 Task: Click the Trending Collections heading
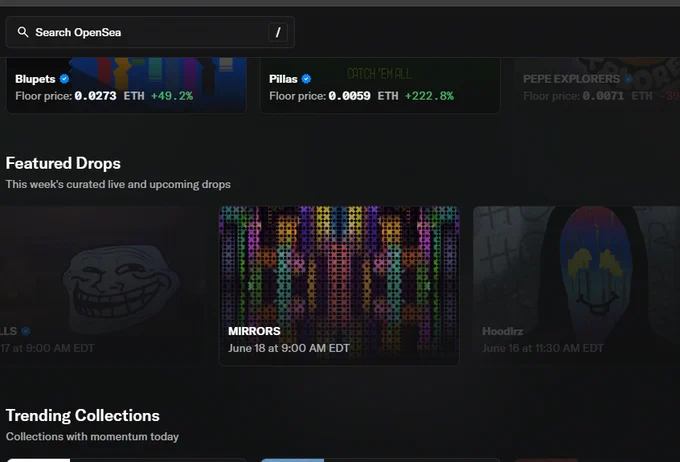coord(82,416)
